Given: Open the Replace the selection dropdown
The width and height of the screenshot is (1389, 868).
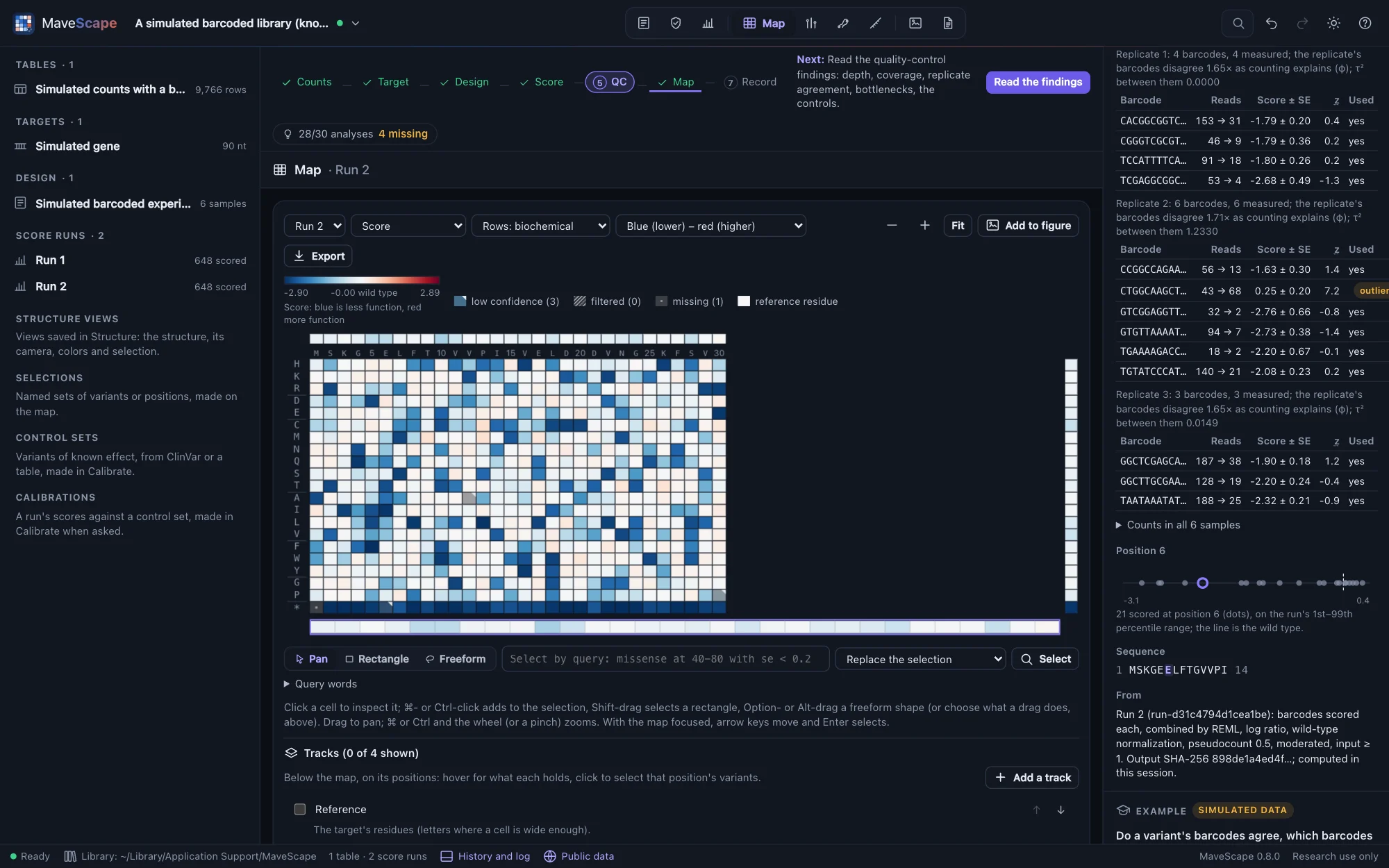Looking at the screenshot, I should click(x=921, y=660).
